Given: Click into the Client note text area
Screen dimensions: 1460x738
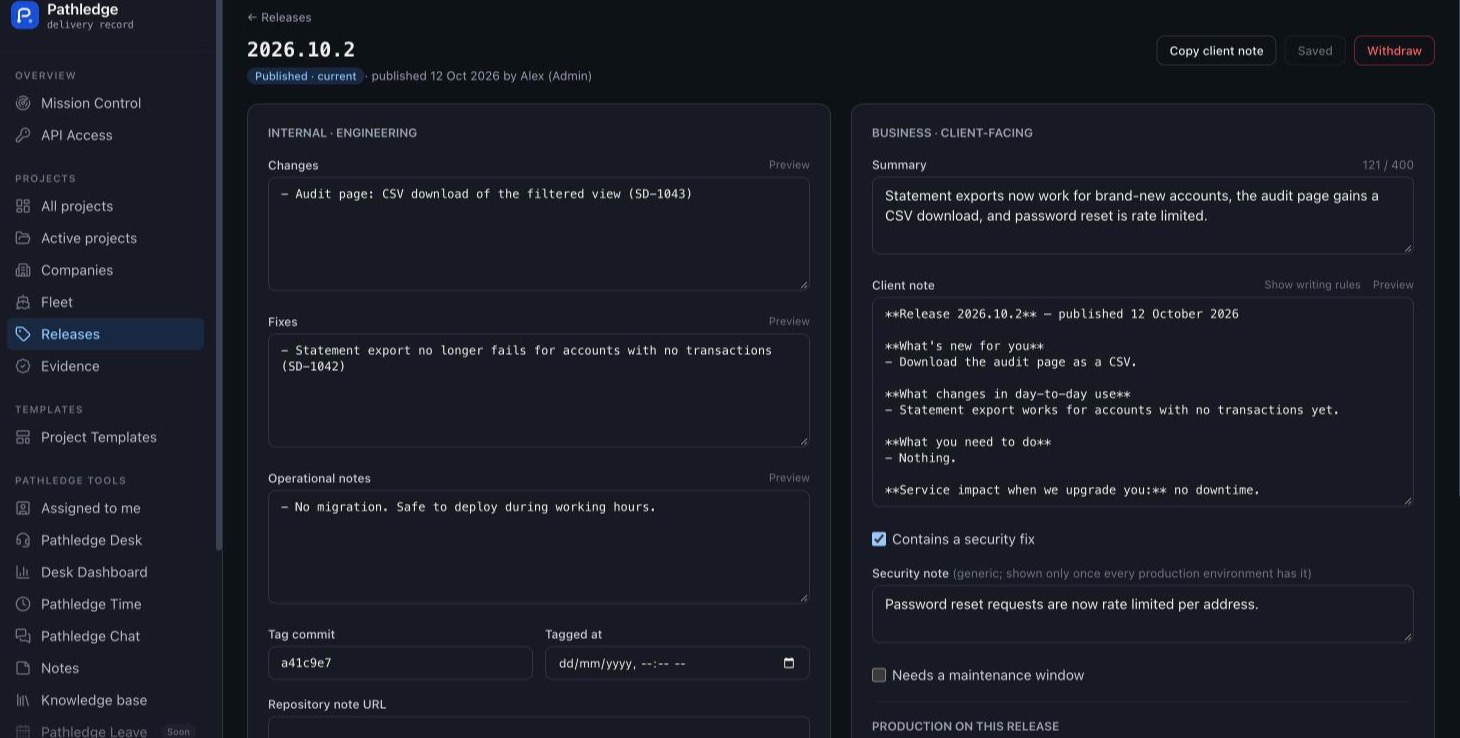Looking at the screenshot, I should pos(1143,402).
